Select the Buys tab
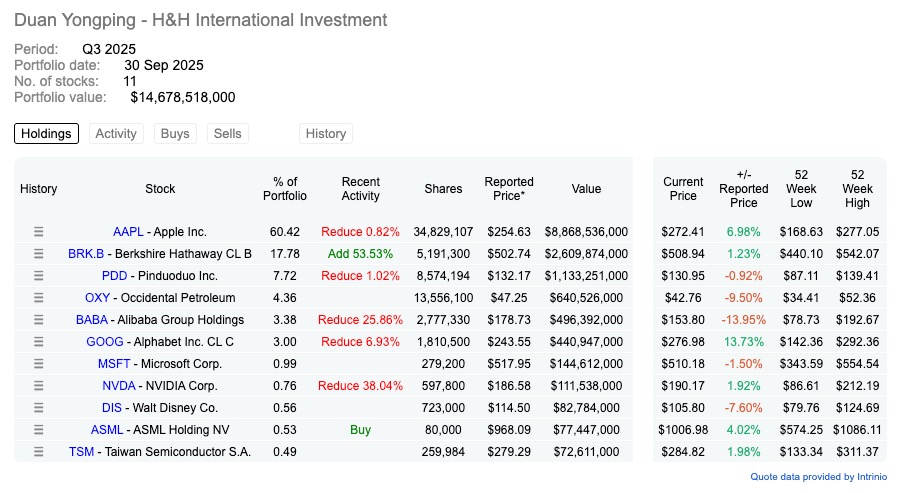Viewport: 897px width, 493px height. [175, 134]
